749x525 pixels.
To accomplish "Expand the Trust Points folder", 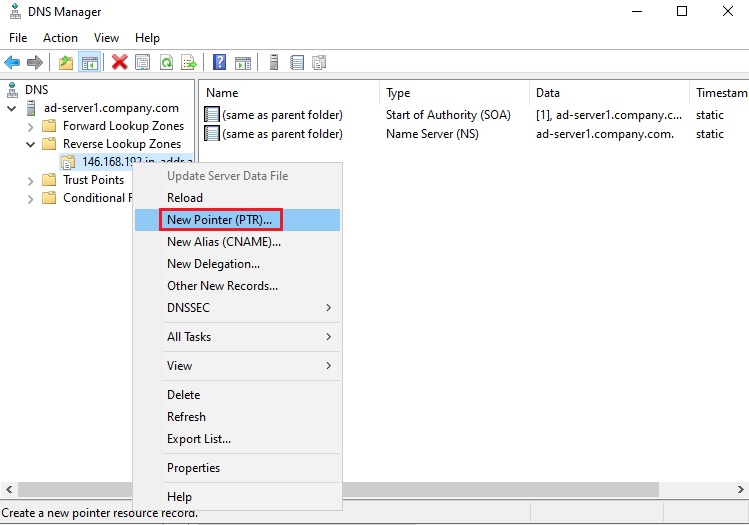I will point(29,180).
